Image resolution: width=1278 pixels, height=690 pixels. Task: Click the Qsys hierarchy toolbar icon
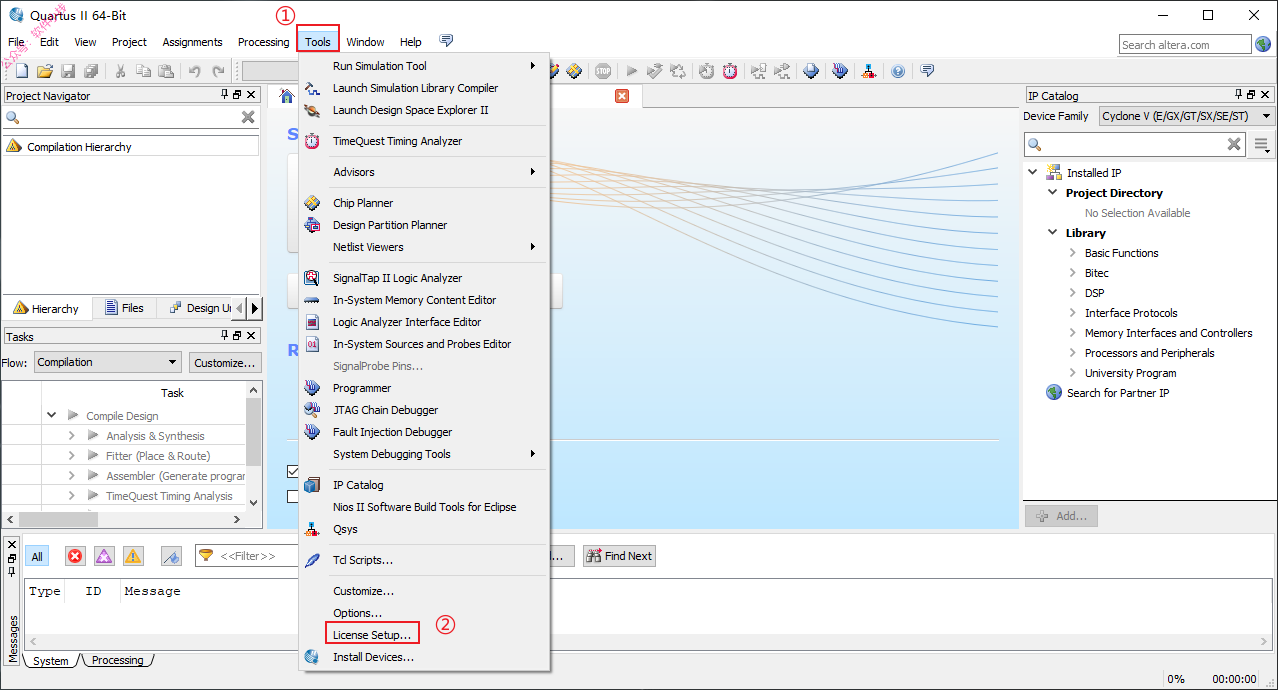869,71
